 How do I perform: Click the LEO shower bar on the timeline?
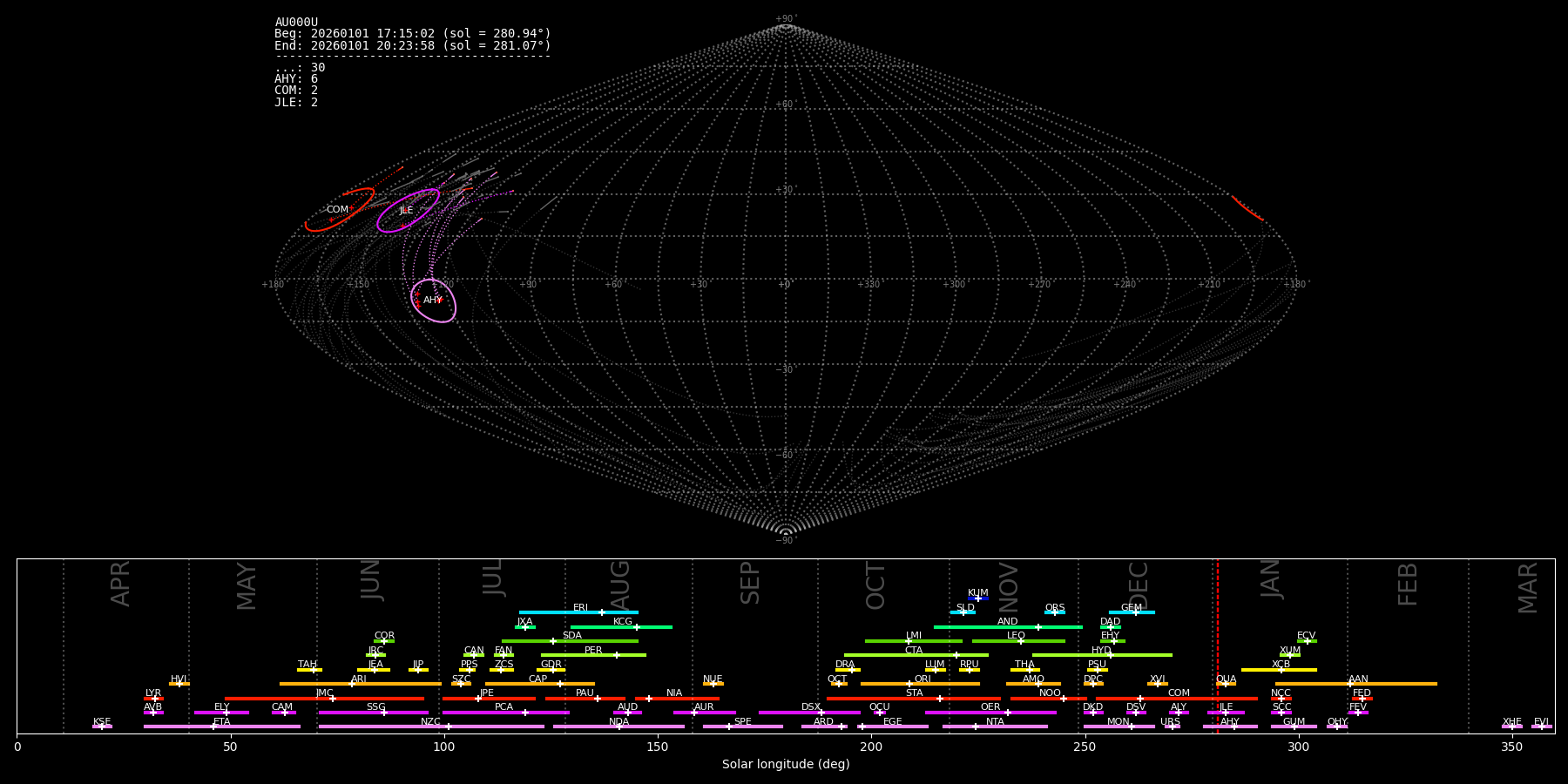pos(1018,641)
